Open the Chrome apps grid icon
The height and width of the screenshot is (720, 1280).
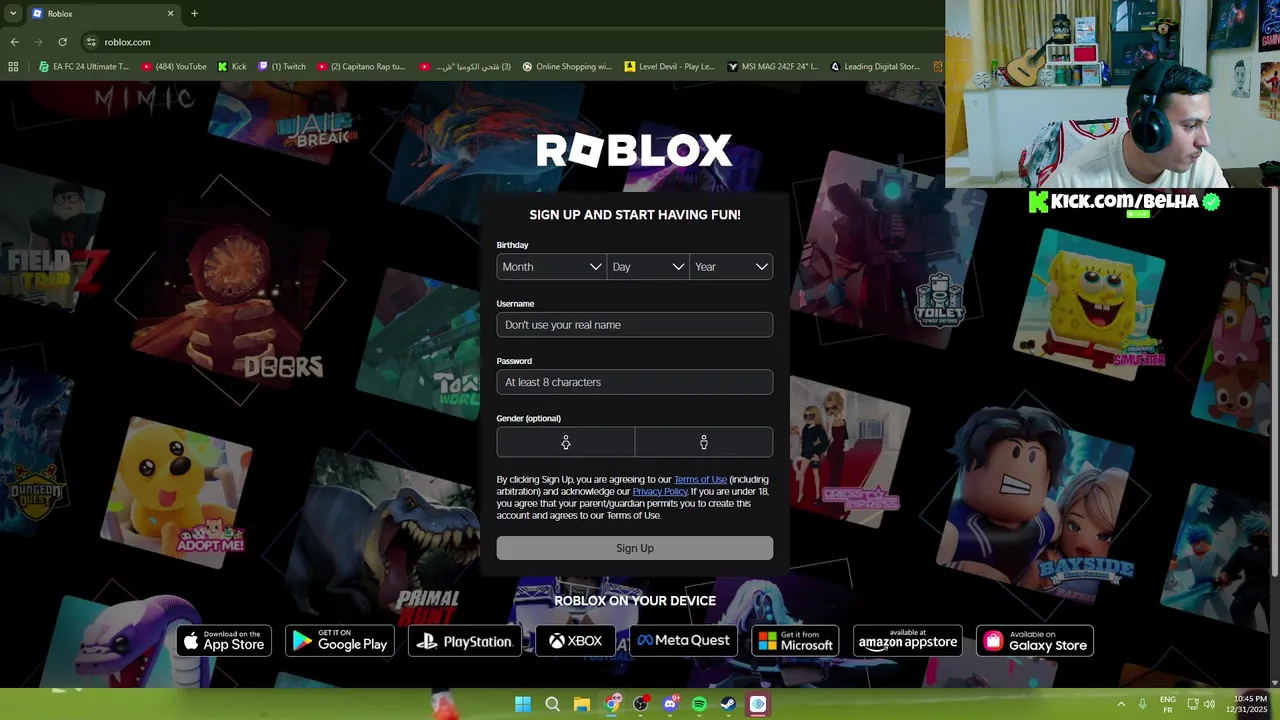pos(13,67)
